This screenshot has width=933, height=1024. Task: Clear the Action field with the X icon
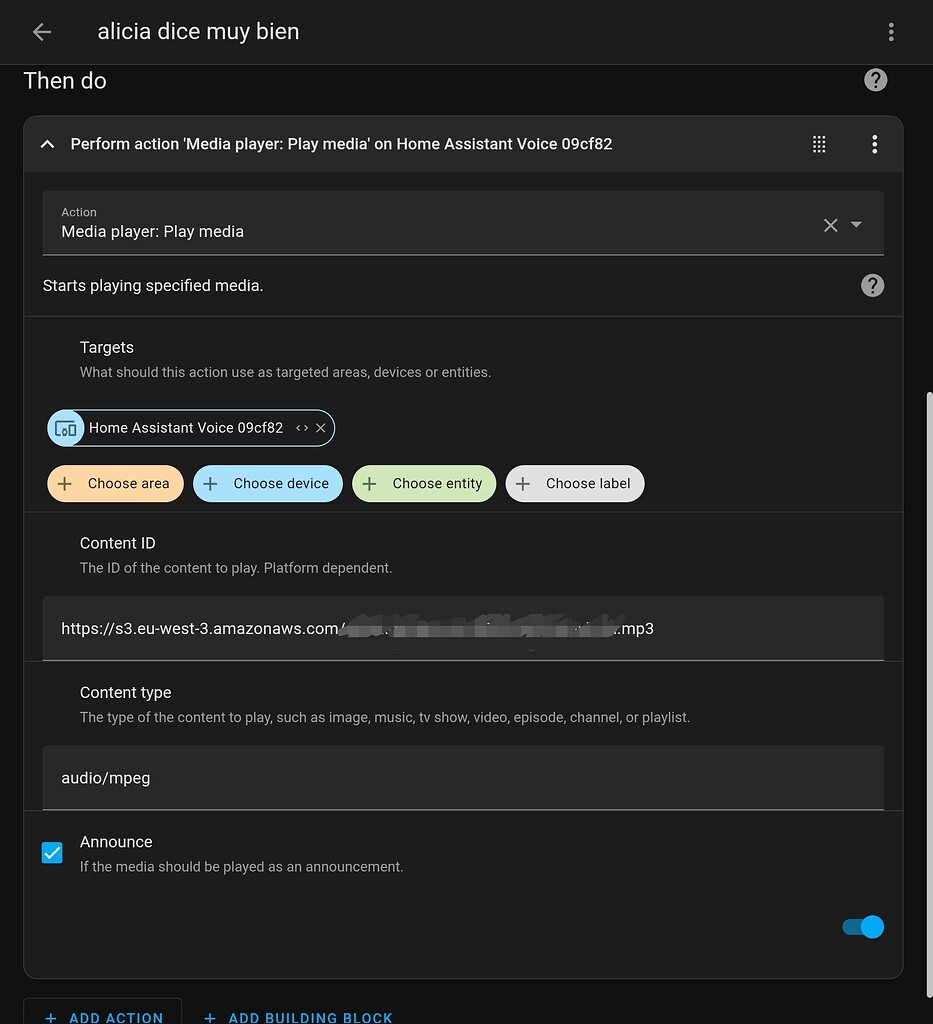[830, 225]
